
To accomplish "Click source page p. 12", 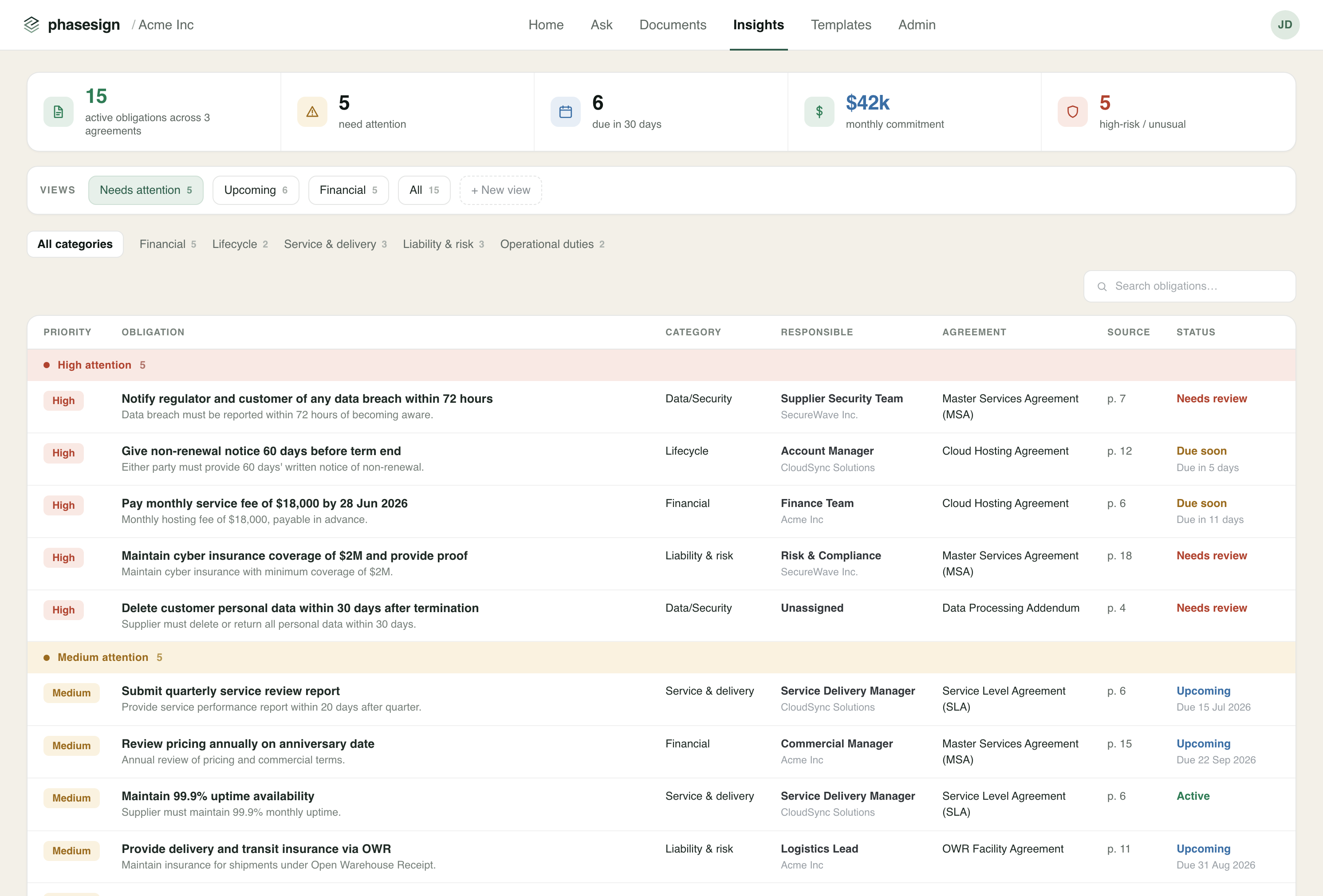I will tap(1119, 451).
